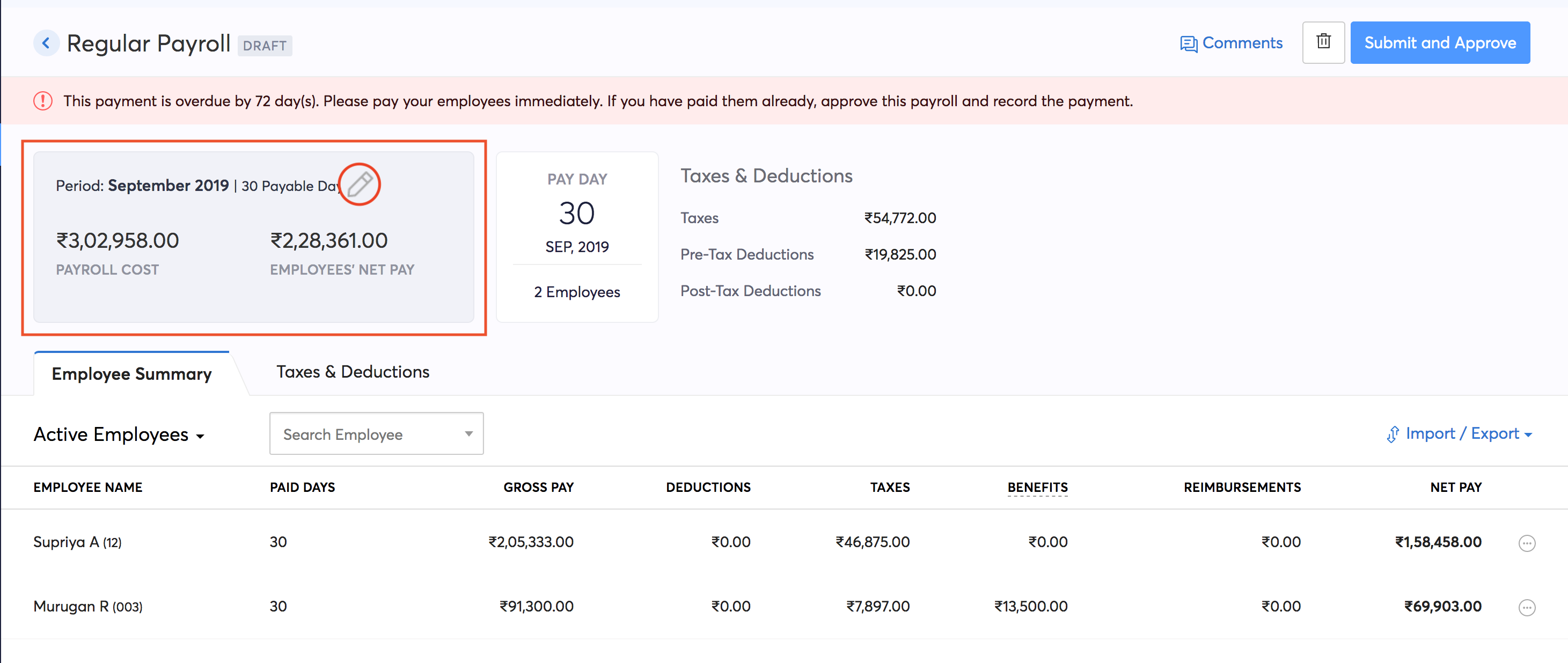Open employee Murugan R (003)
Screen dimensions: 1568x663
coord(87,607)
